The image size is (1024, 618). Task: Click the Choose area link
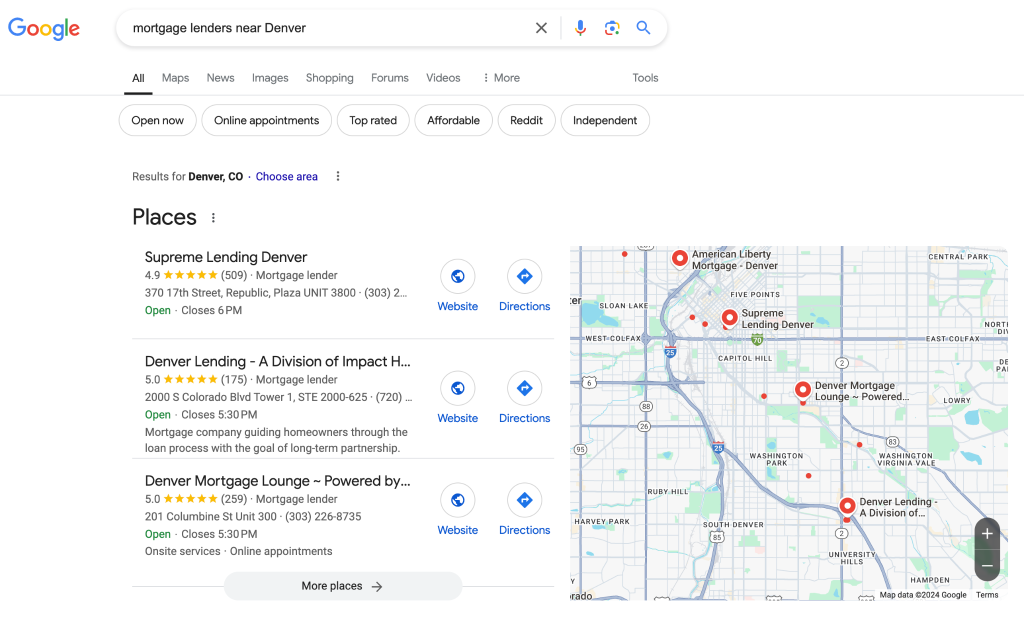click(286, 177)
